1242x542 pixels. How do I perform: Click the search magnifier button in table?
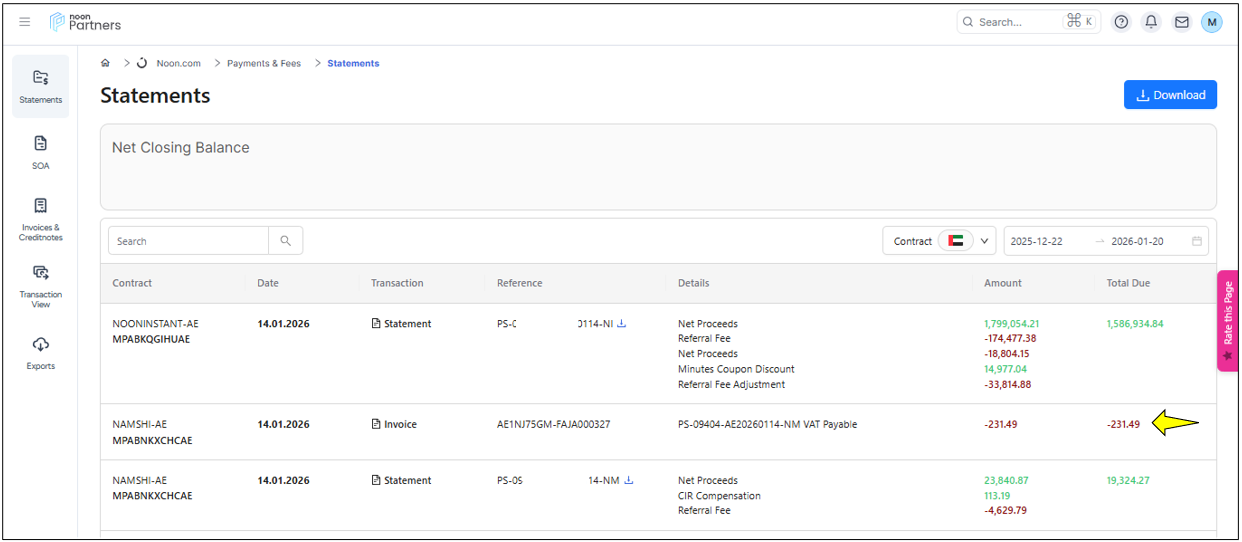285,241
